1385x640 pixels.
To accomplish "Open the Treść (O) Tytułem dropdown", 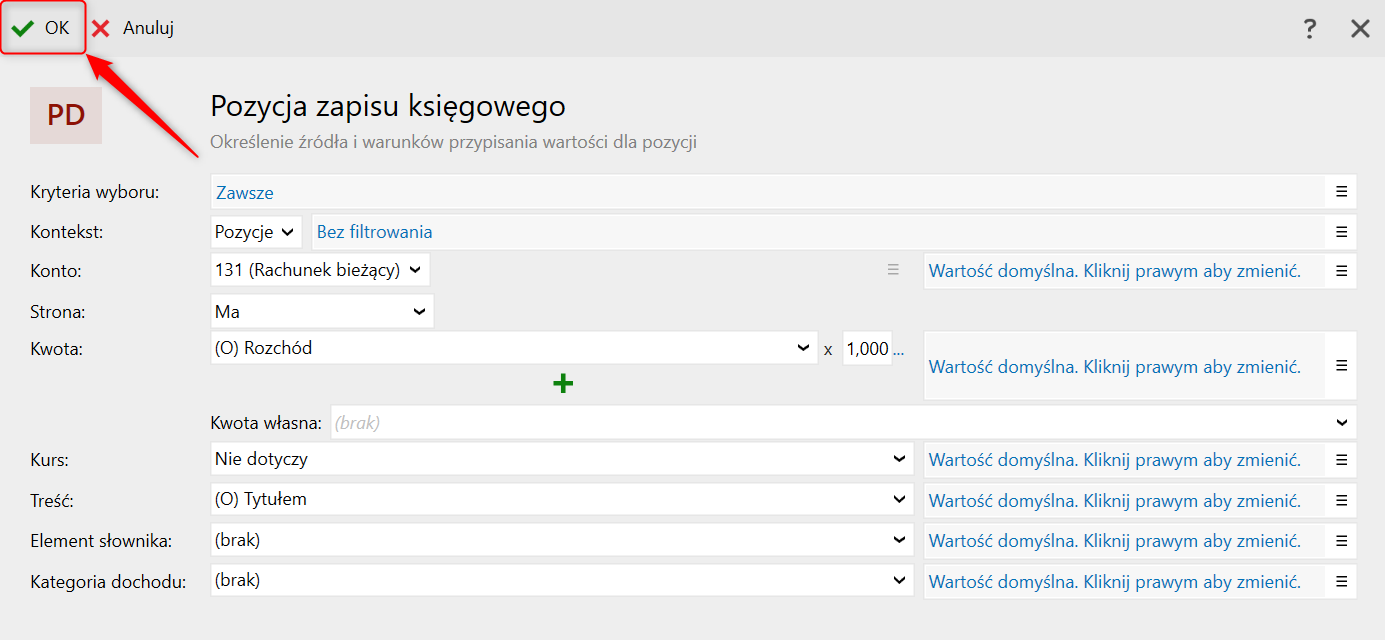I will pyautogui.click(x=561, y=499).
